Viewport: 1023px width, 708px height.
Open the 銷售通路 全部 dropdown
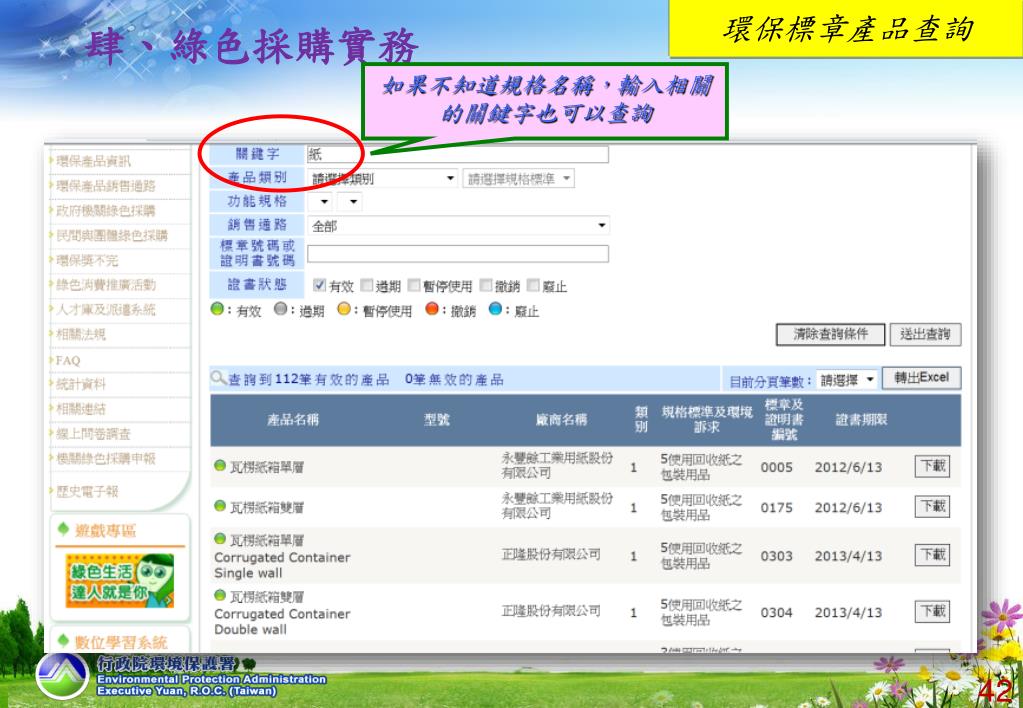pos(459,226)
